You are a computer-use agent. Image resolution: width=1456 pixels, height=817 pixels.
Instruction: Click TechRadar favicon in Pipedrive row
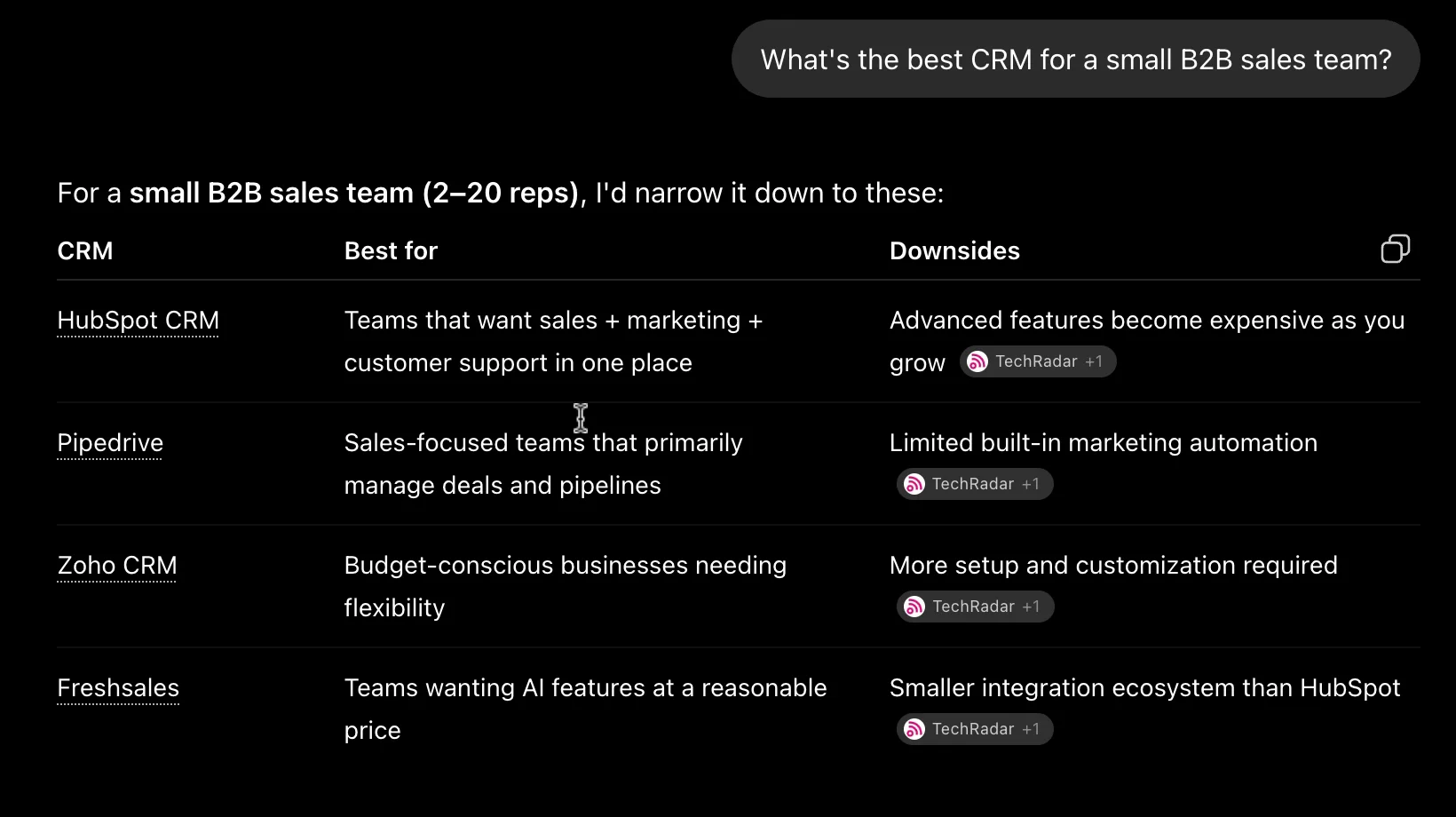[x=914, y=484]
